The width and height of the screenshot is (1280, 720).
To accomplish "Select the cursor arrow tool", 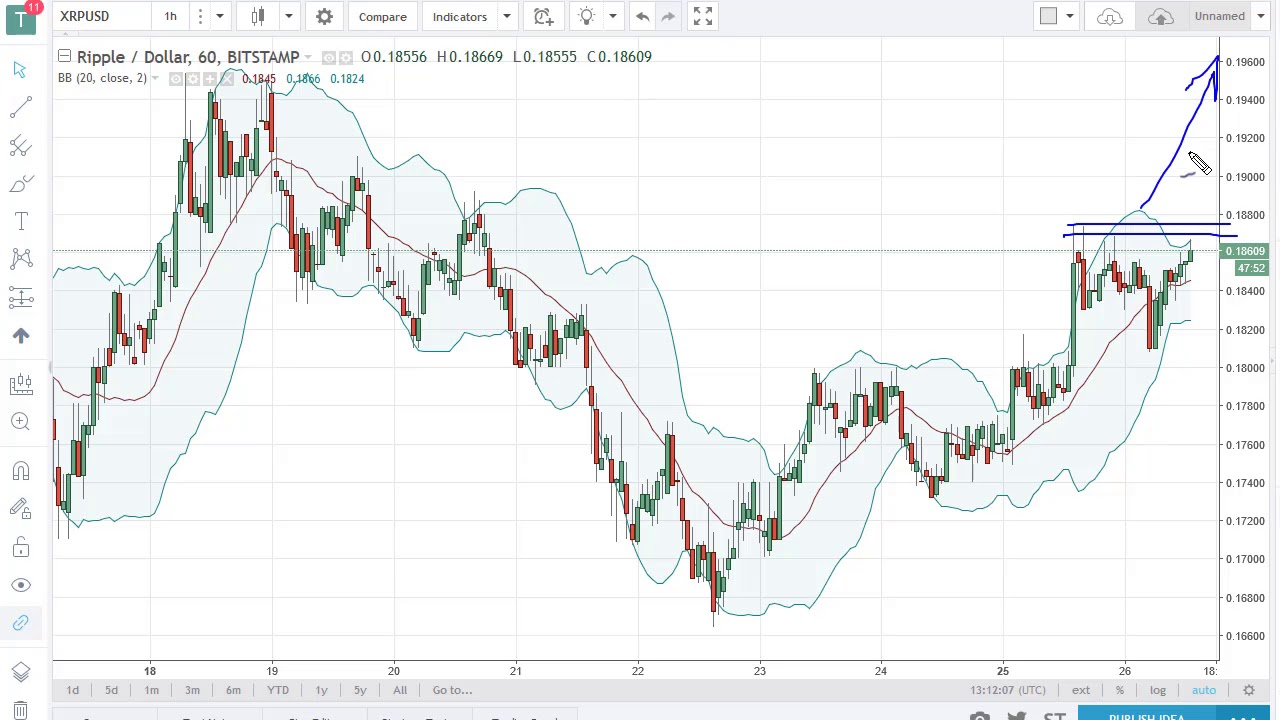I will pyautogui.click(x=20, y=69).
